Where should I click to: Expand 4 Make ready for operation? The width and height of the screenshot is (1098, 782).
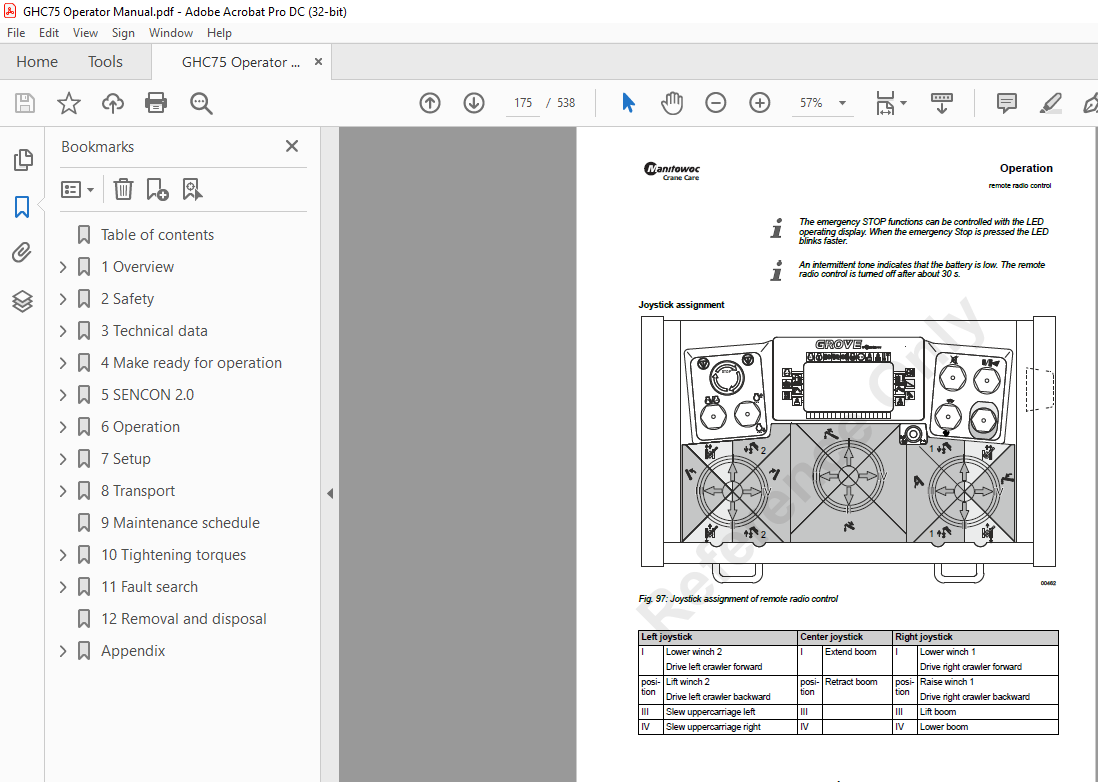(63, 363)
